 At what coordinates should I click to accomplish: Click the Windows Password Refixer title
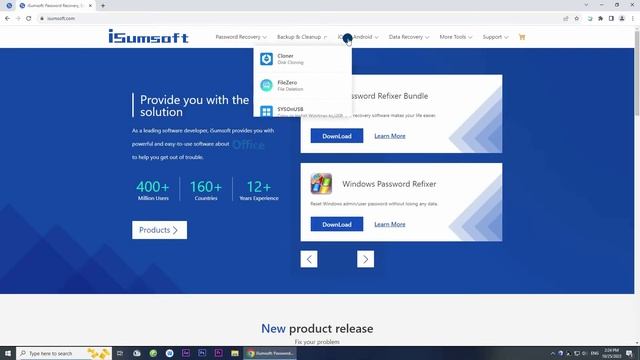click(389, 184)
